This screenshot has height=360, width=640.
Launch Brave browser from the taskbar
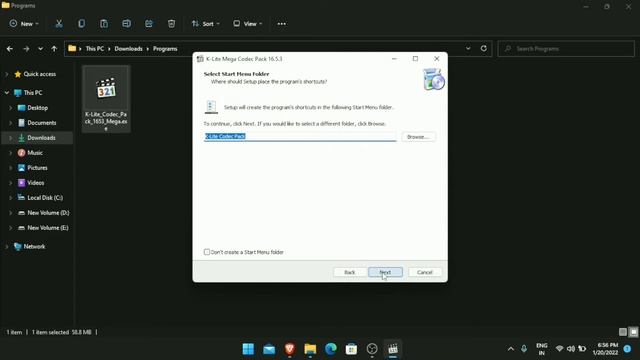click(290, 349)
